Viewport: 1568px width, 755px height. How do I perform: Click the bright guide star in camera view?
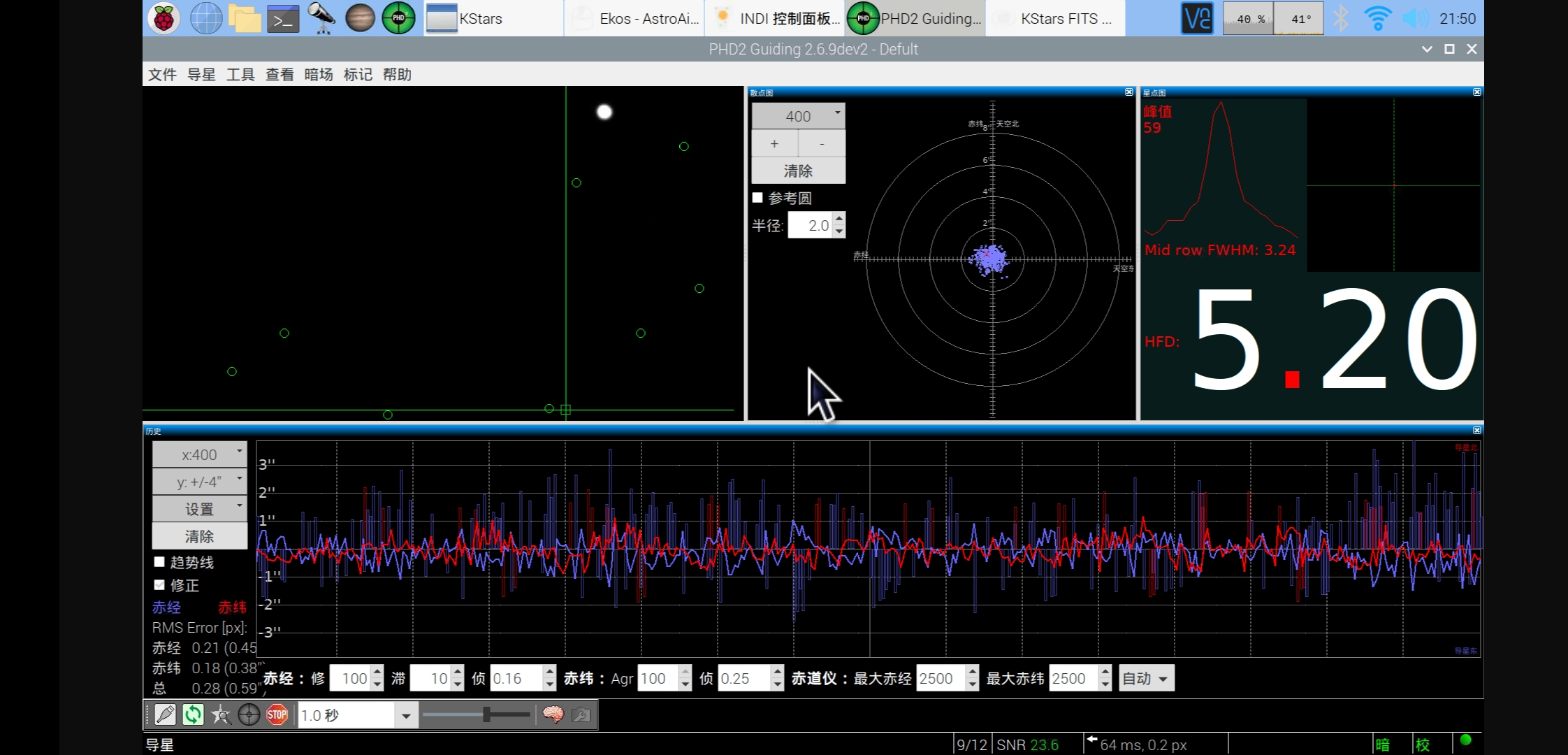tap(604, 112)
